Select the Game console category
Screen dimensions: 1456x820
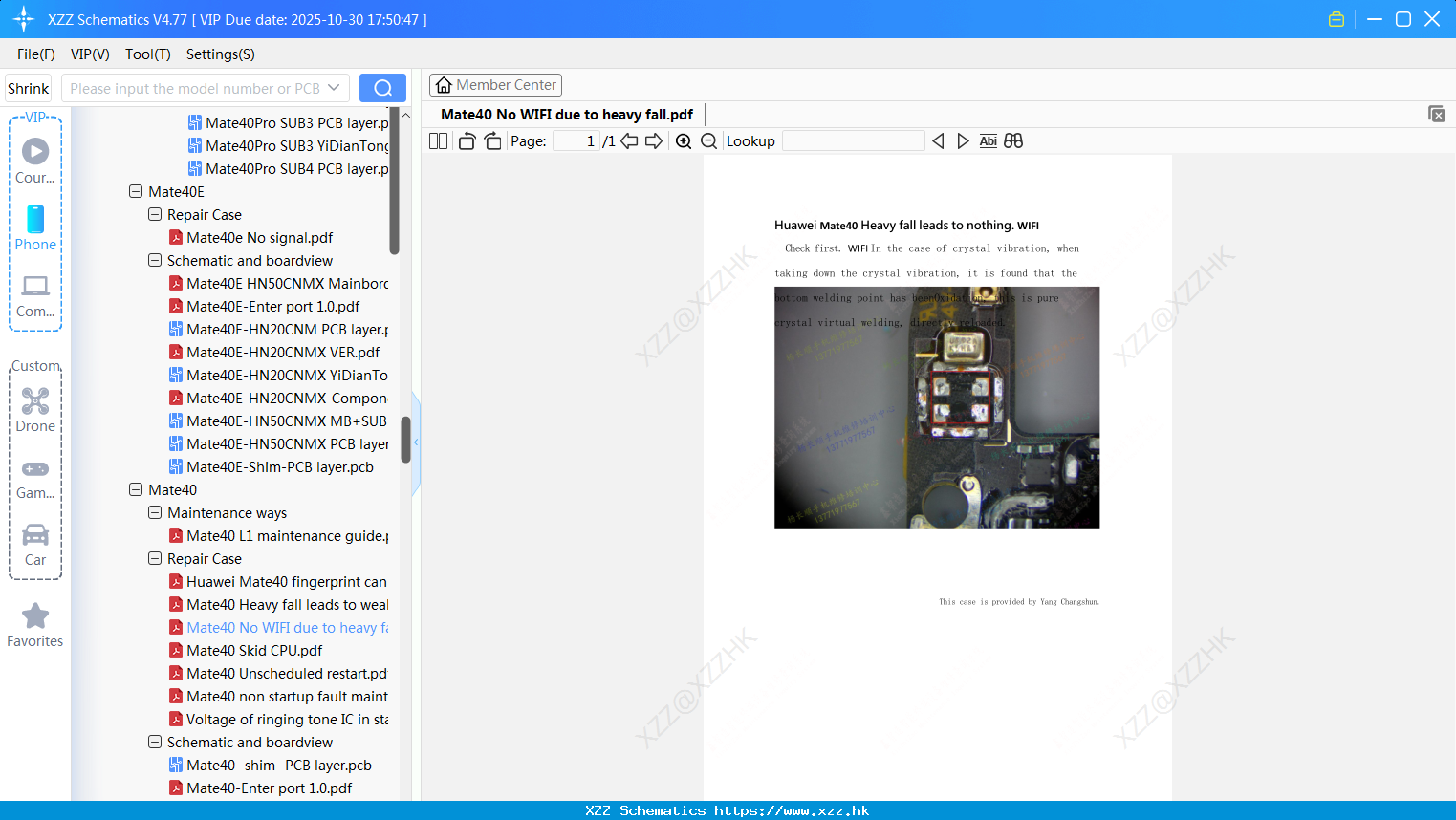35,478
